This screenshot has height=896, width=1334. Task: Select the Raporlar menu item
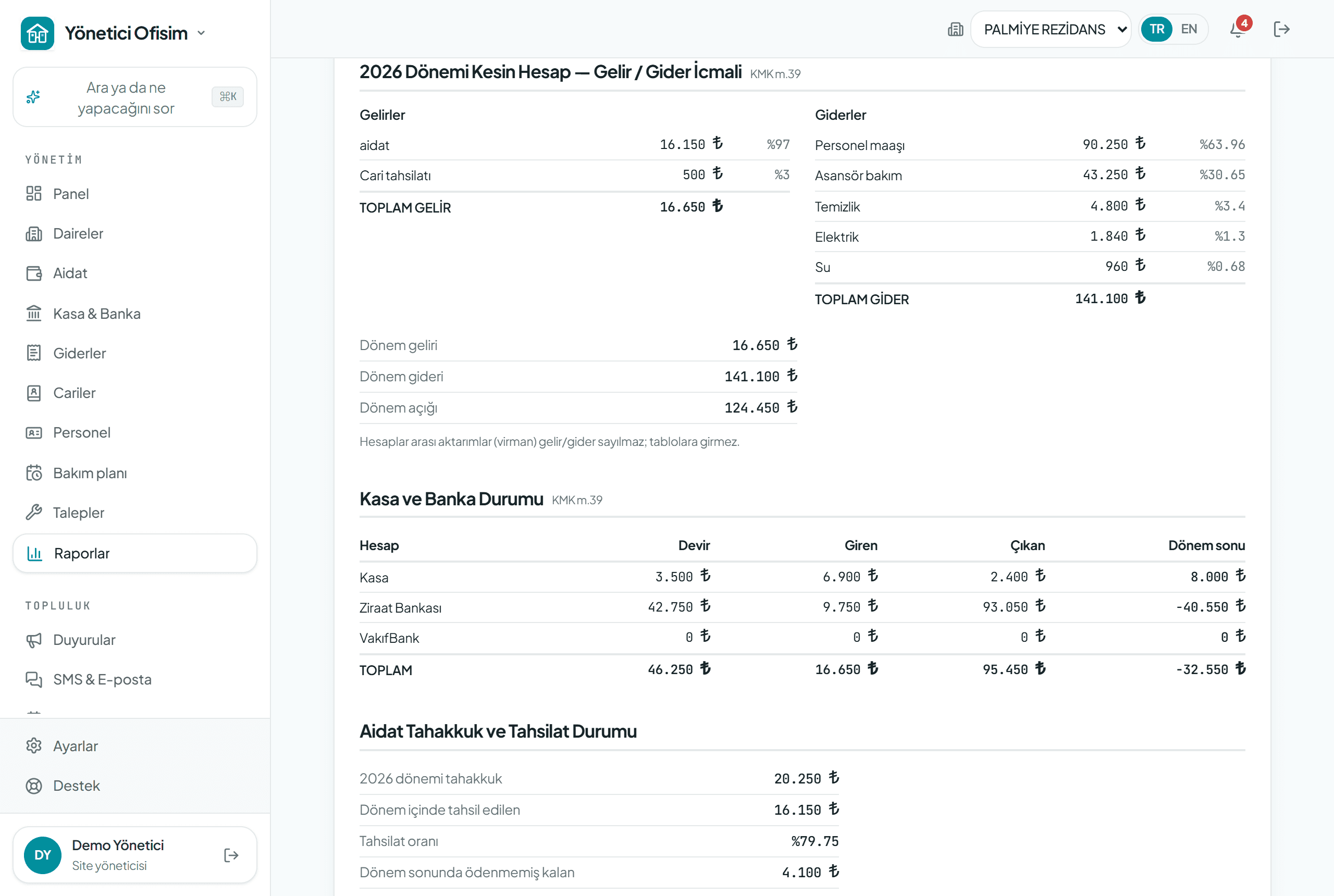135,553
